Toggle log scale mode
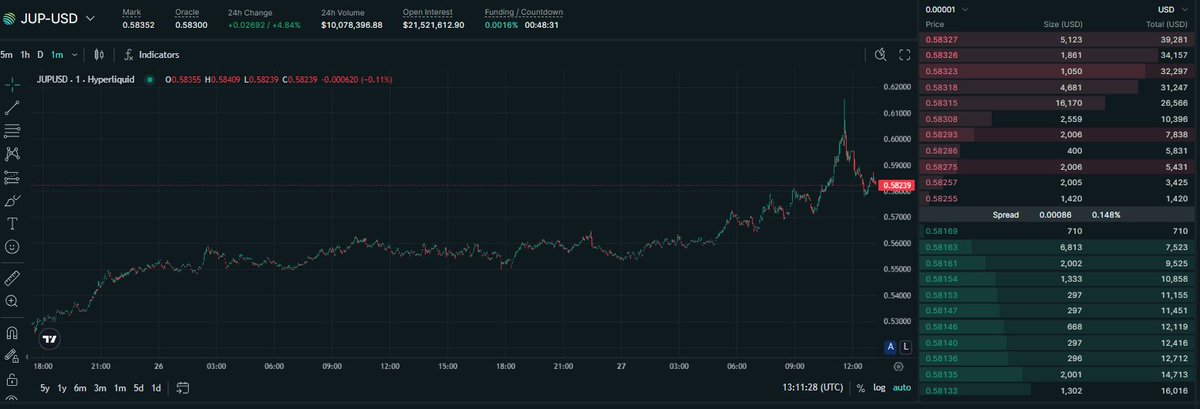This screenshot has height=409, width=1200. tap(879, 388)
